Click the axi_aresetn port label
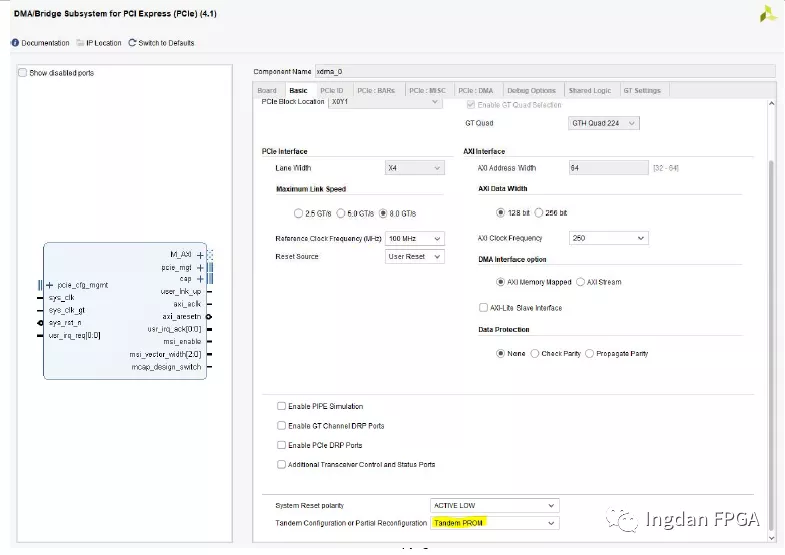The image size is (785, 555). tap(181, 317)
